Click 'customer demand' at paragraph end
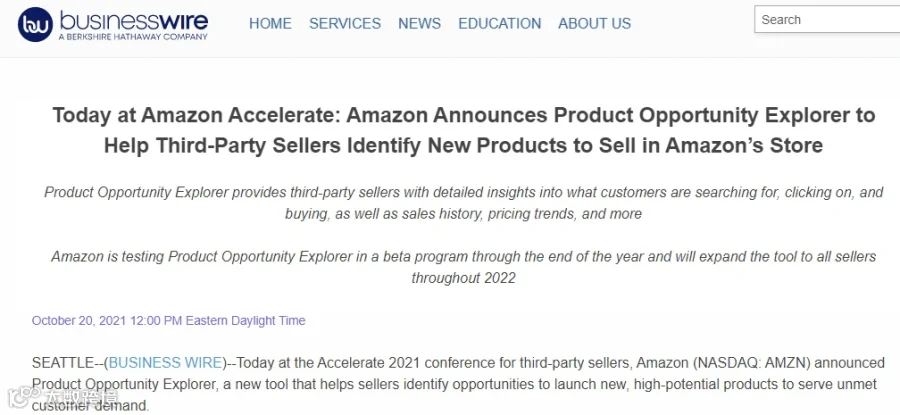 coord(88,406)
